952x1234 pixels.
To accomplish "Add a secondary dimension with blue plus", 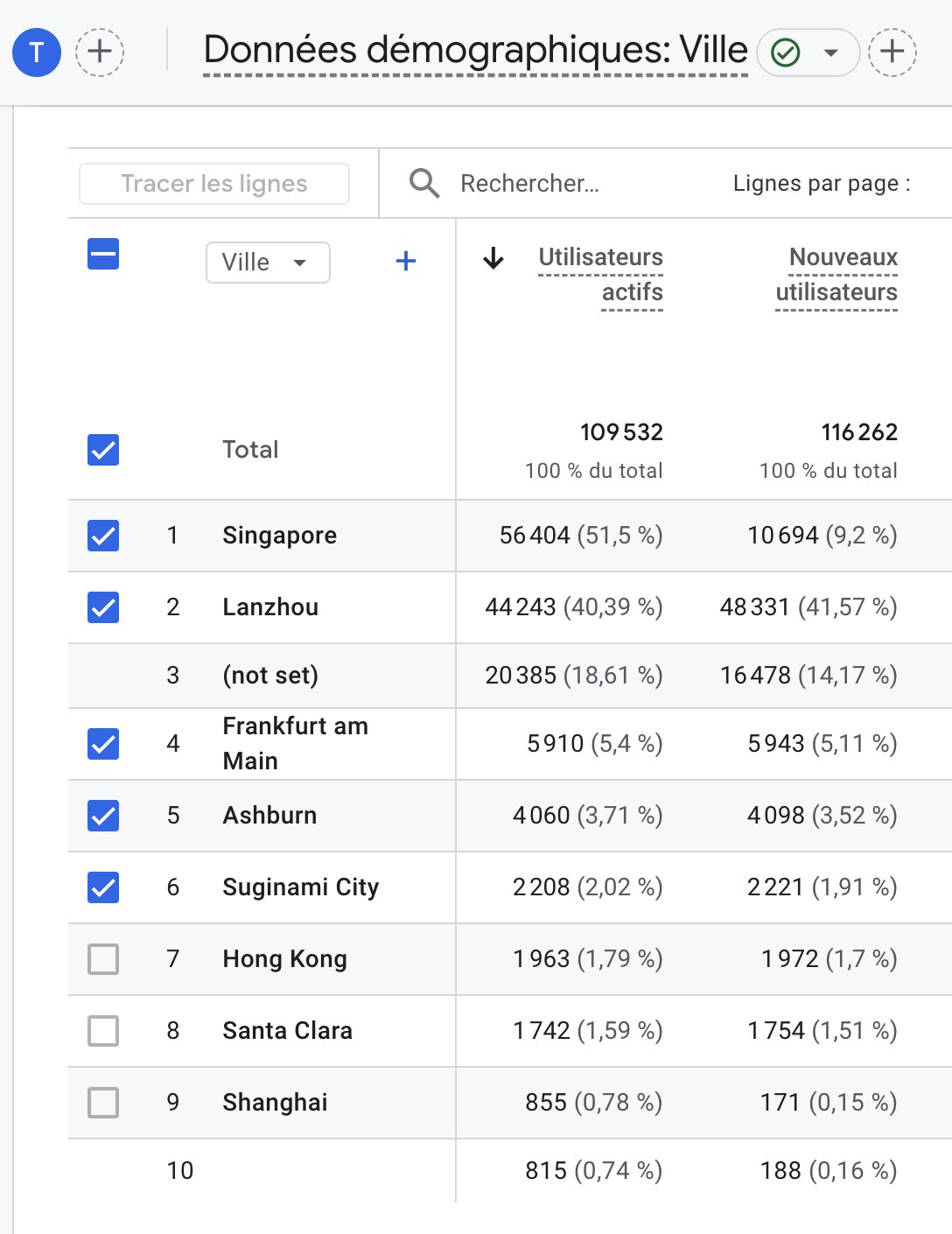I will [406, 262].
